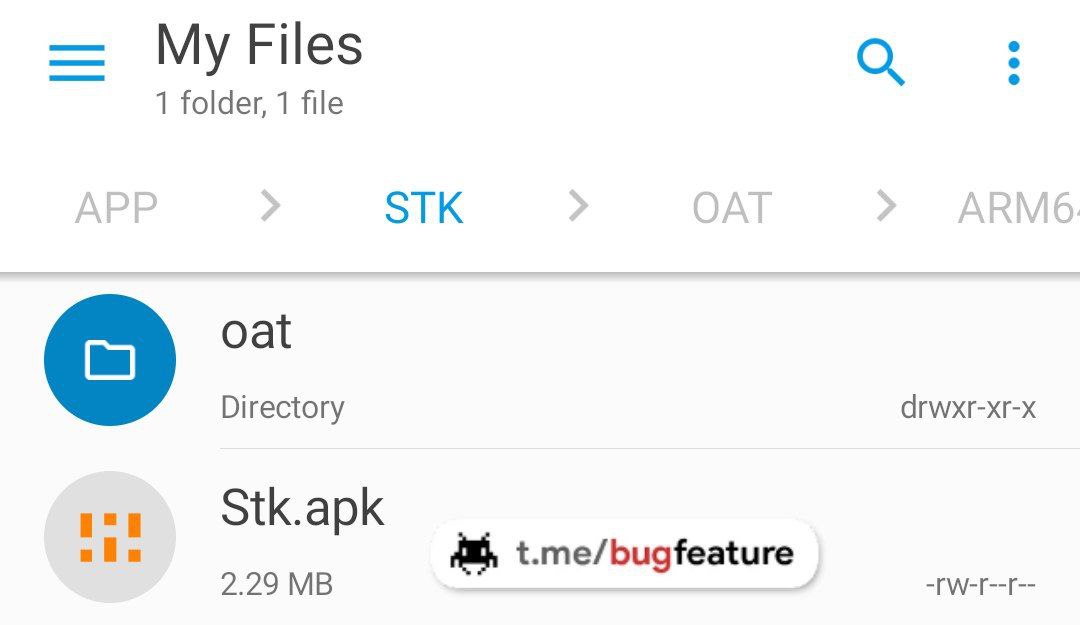
Task: Select the STK breadcrumb tab
Action: point(424,208)
